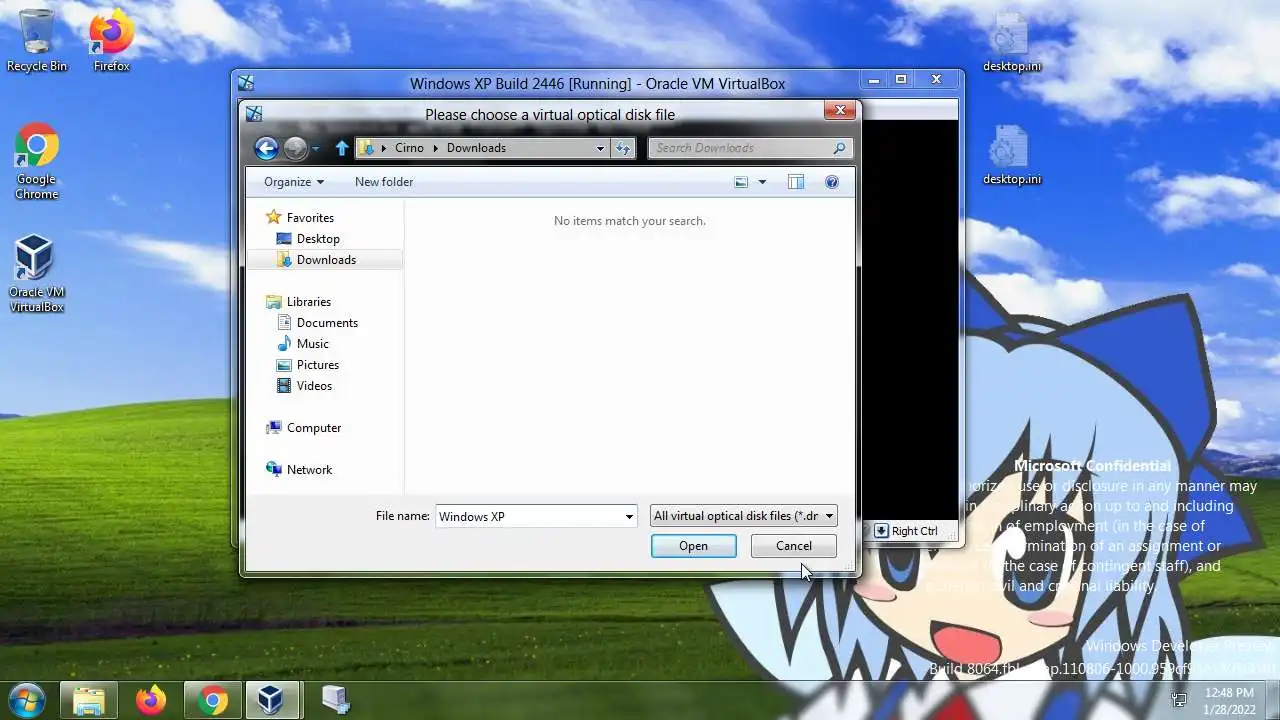
Task: Open recent pages dropdown arrow
Action: [316, 149]
